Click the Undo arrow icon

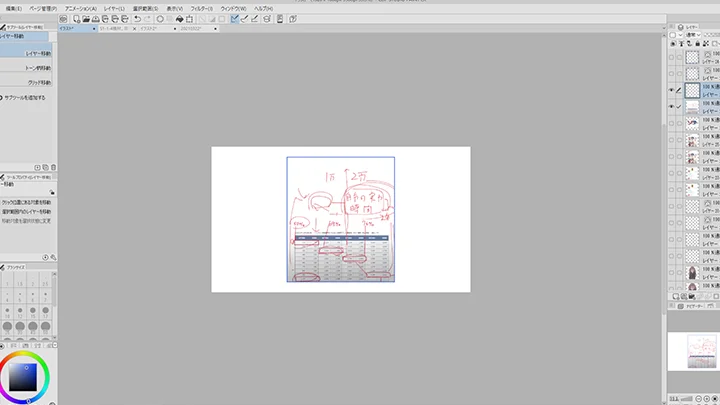(x=137, y=19)
